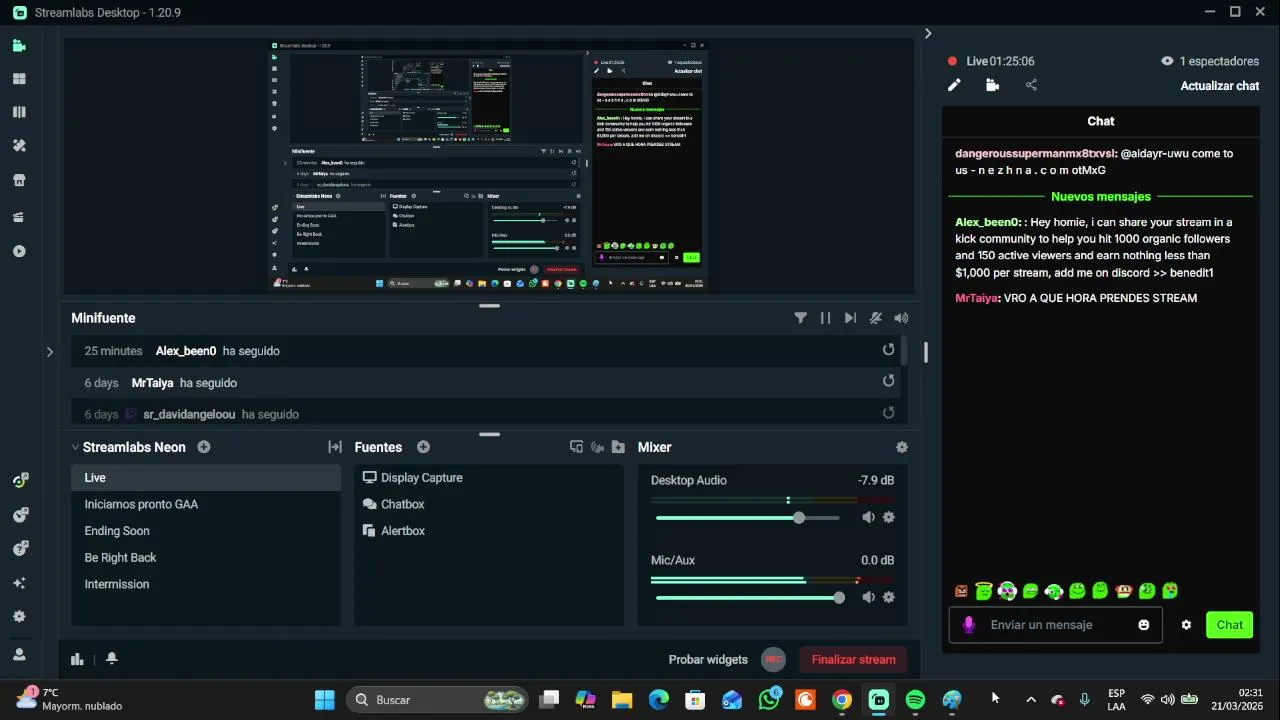
Task: Open the performance stats bar chart icon
Action: pos(77,659)
